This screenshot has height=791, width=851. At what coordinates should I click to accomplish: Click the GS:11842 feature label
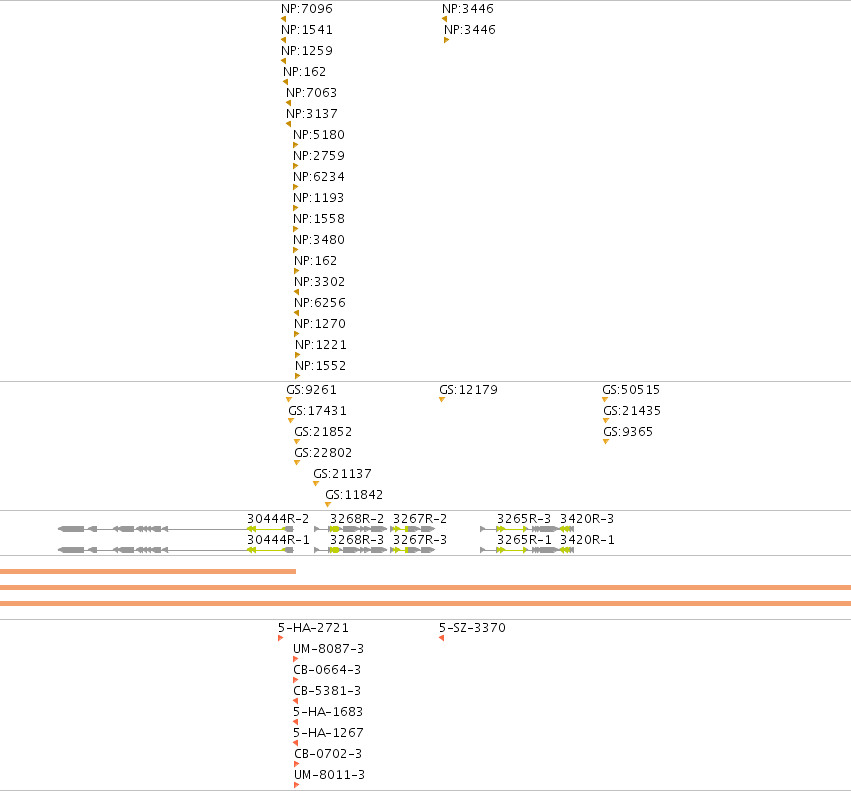coord(354,495)
